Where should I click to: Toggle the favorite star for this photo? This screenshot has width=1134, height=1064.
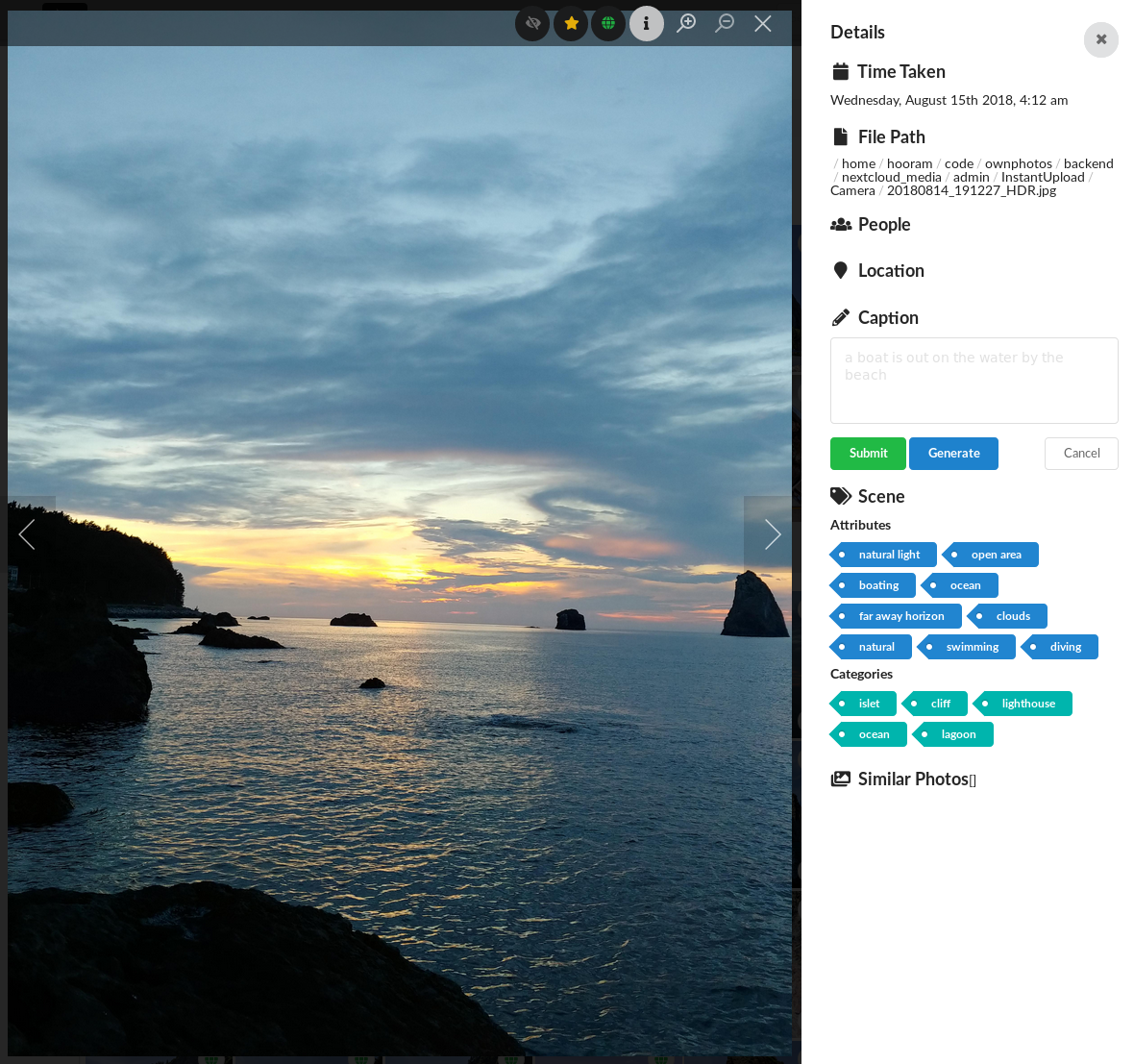pos(570,23)
